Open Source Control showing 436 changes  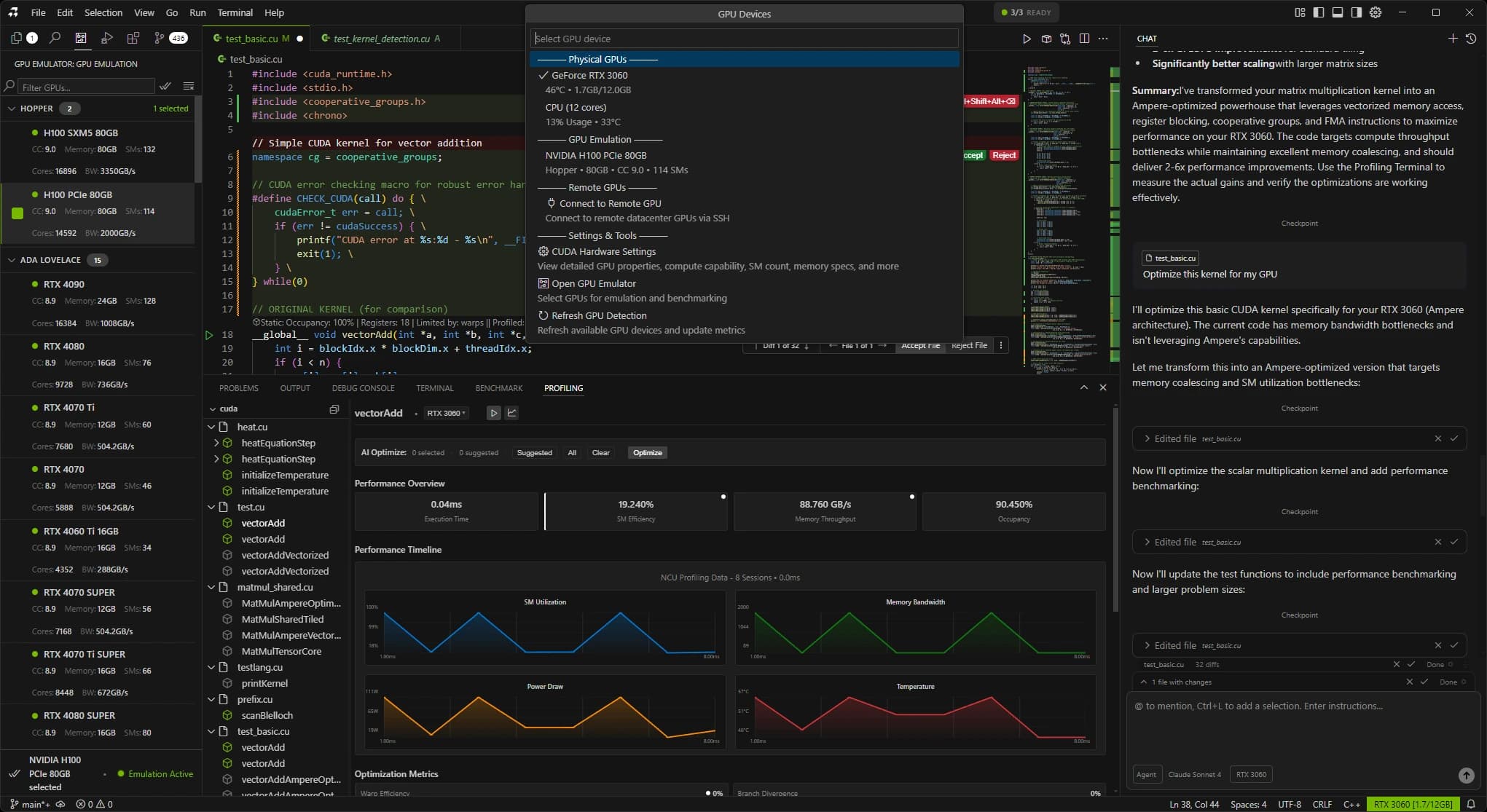(159, 38)
